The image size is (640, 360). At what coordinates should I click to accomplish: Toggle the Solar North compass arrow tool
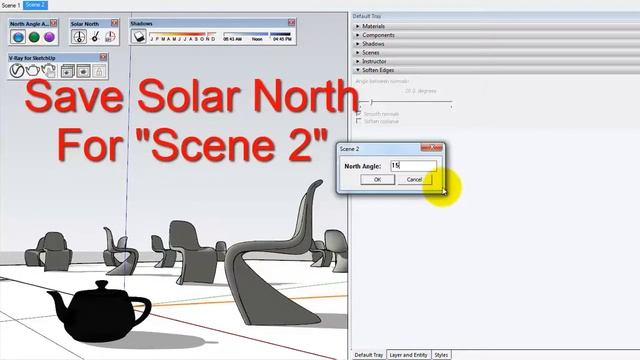pos(79,37)
